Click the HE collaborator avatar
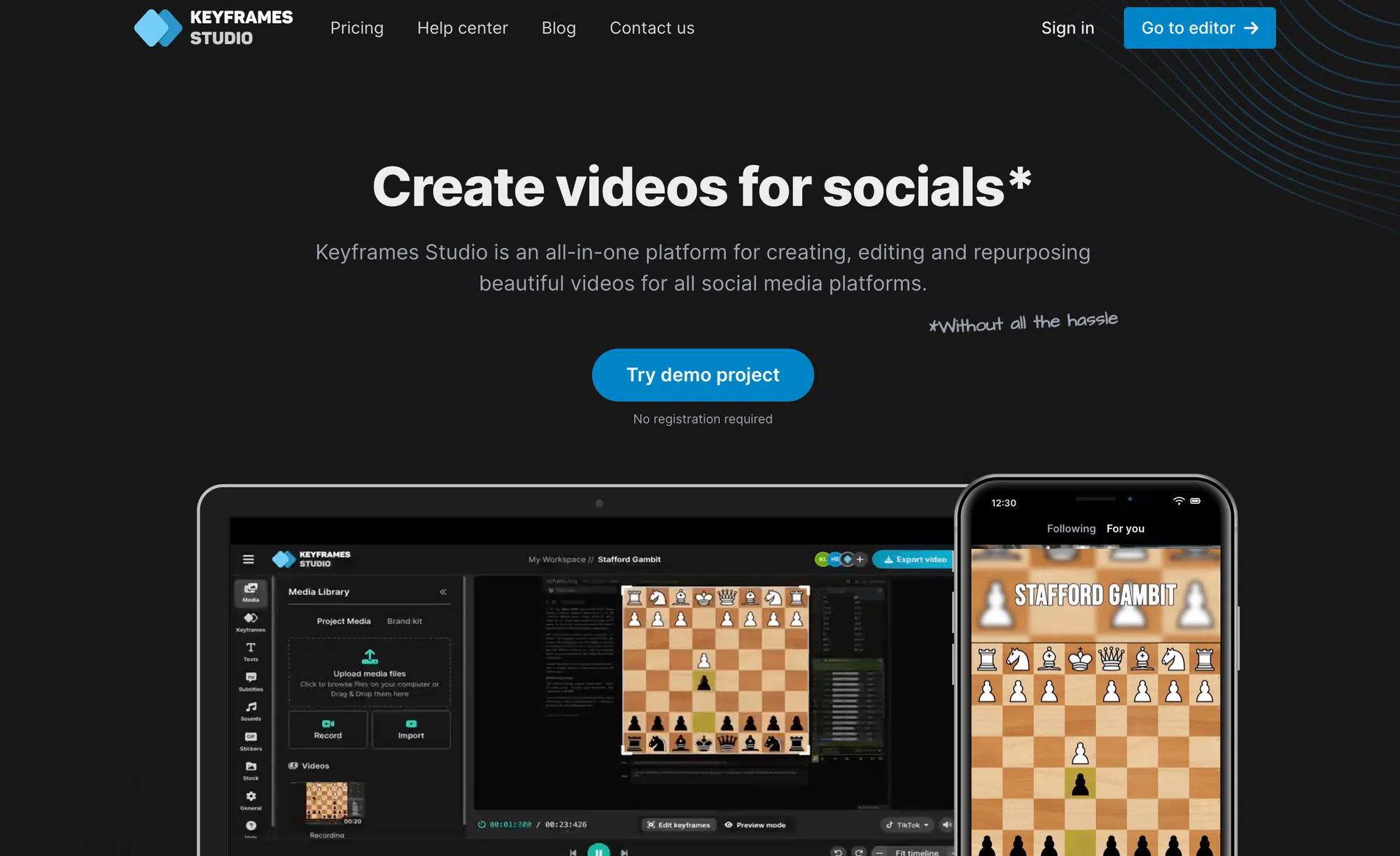The height and width of the screenshot is (856, 1400). pyautogui.click(x=835, y=559)
